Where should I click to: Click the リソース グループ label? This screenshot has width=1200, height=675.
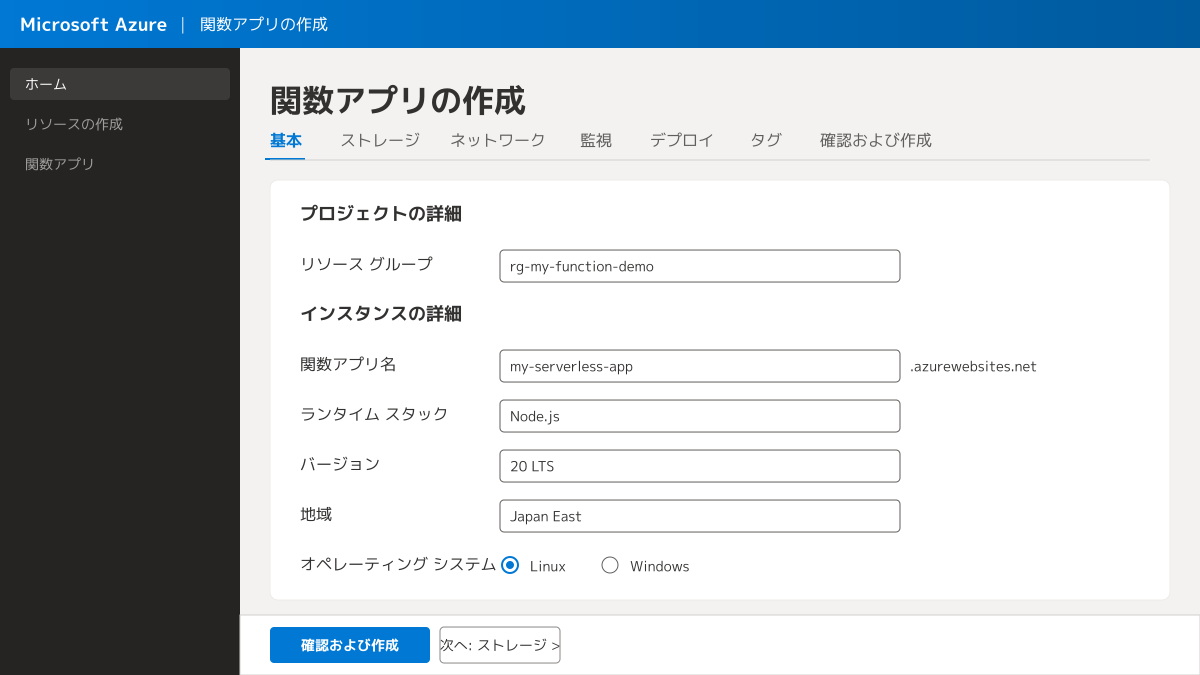pos(366,264)
